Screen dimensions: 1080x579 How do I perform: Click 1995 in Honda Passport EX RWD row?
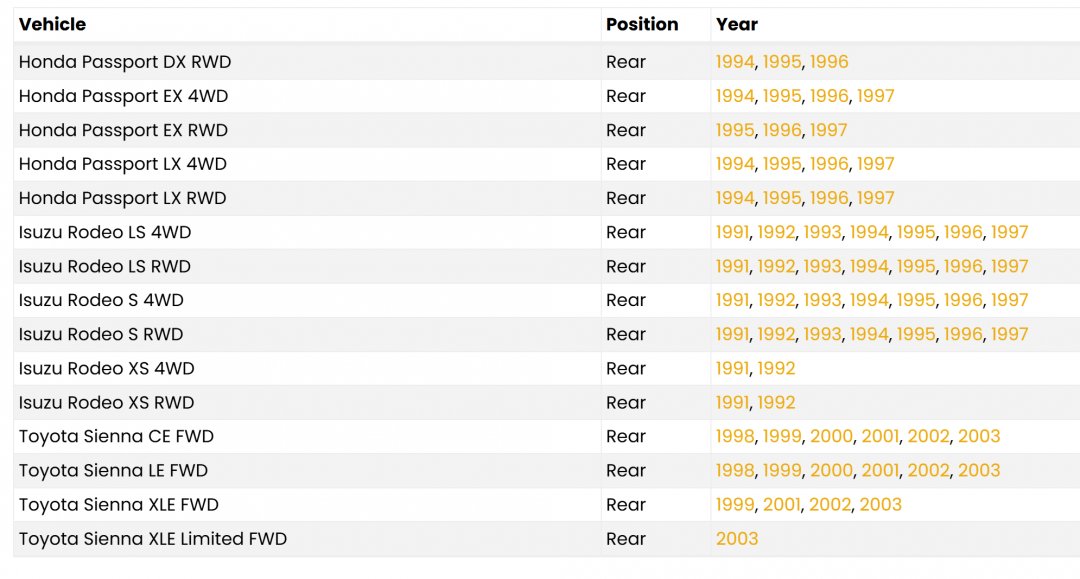[735, 130]
